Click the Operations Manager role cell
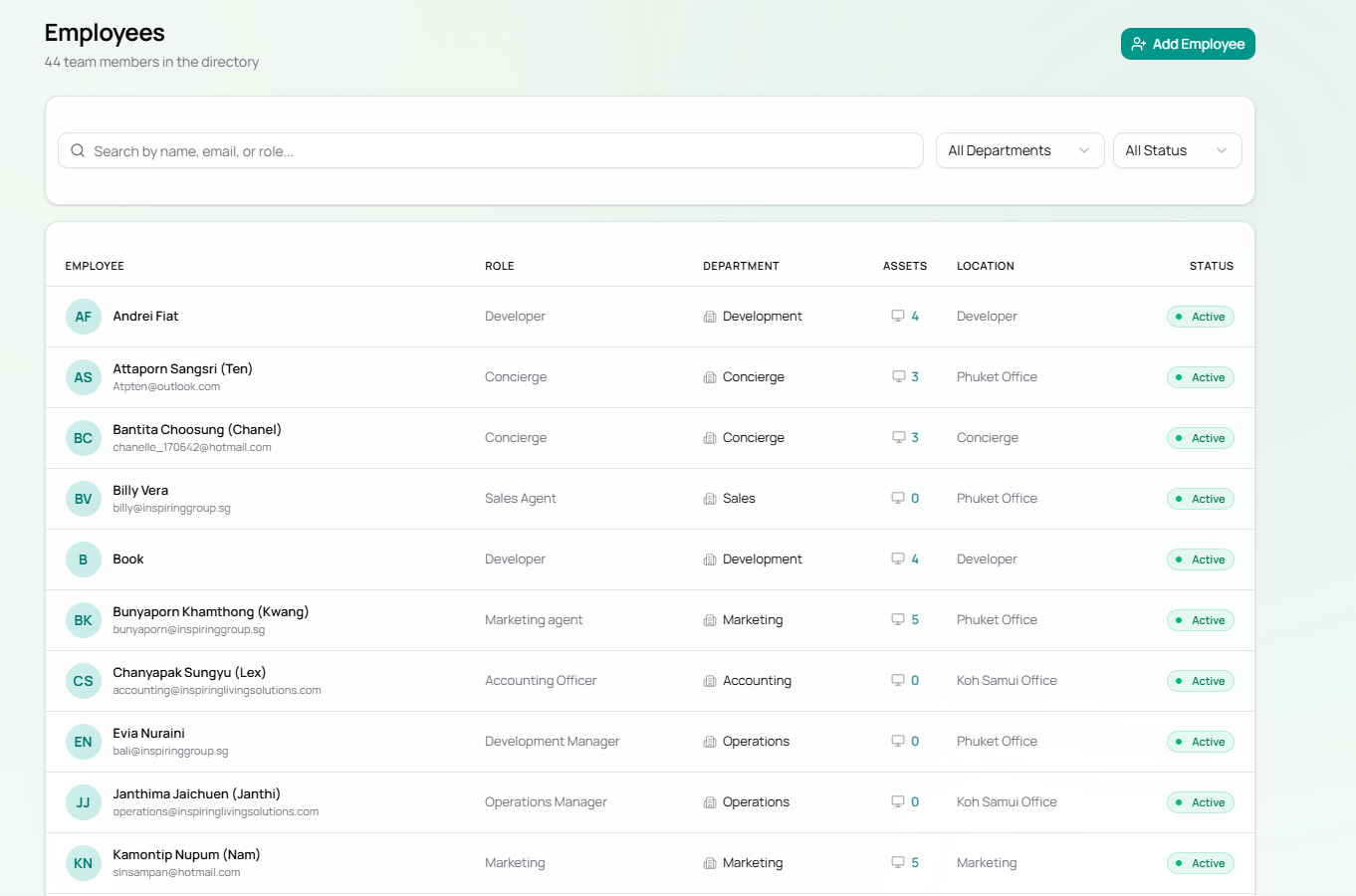 [546, 801]
